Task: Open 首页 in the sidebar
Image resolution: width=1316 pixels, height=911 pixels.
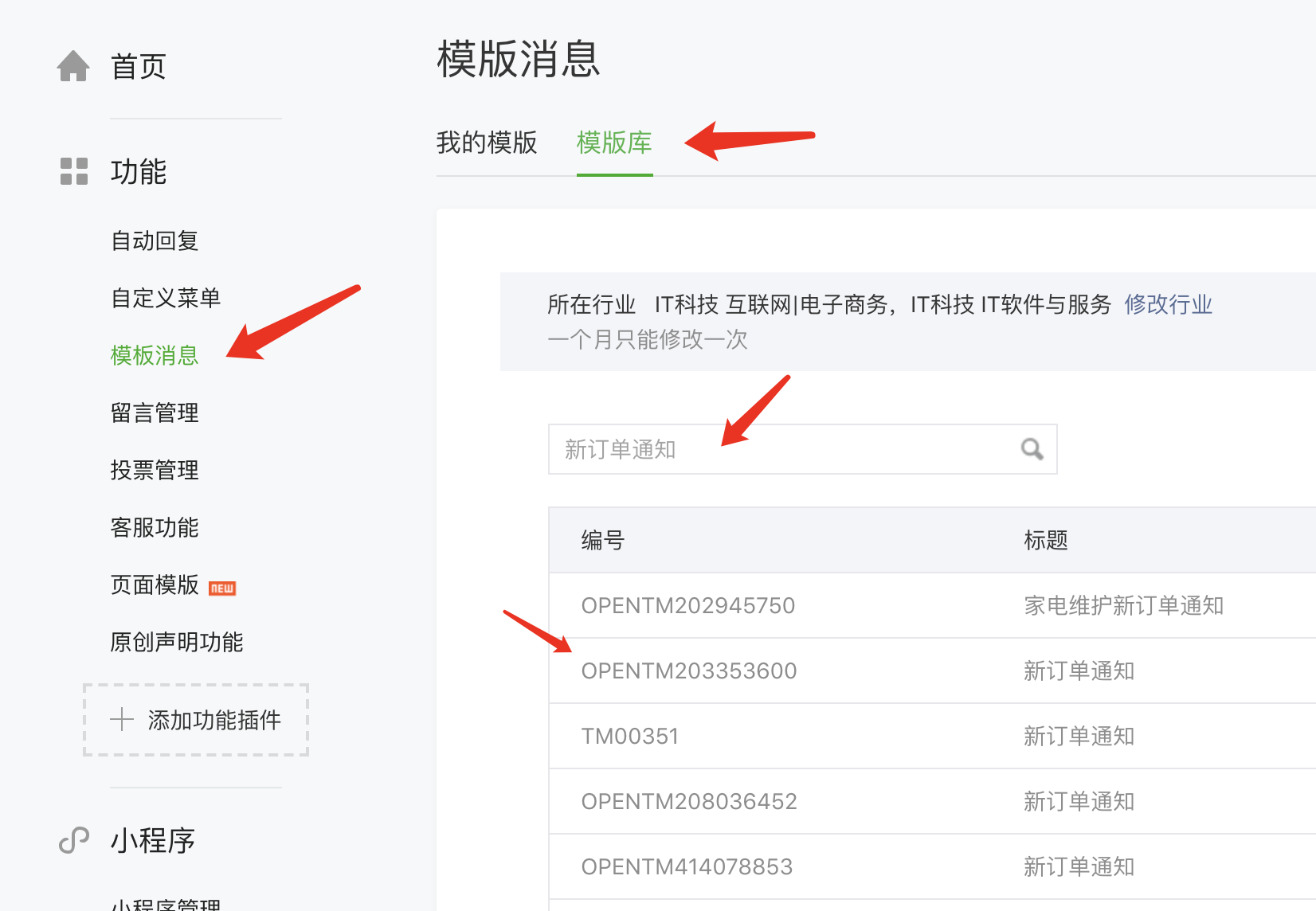Action: pos(139,66)
